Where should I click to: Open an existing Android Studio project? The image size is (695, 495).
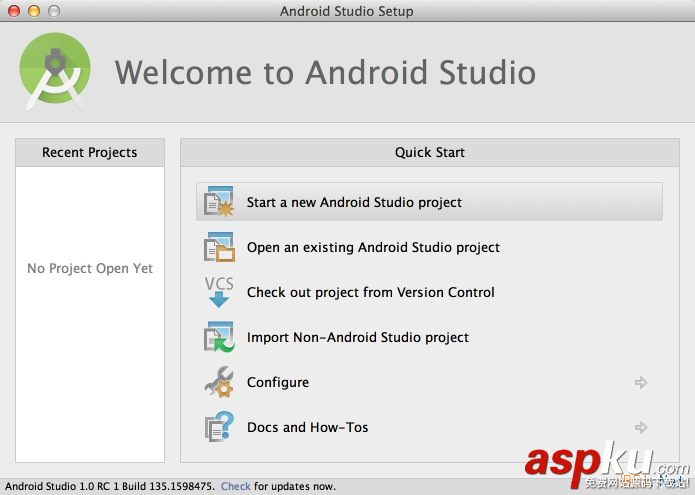coord(373,247)
